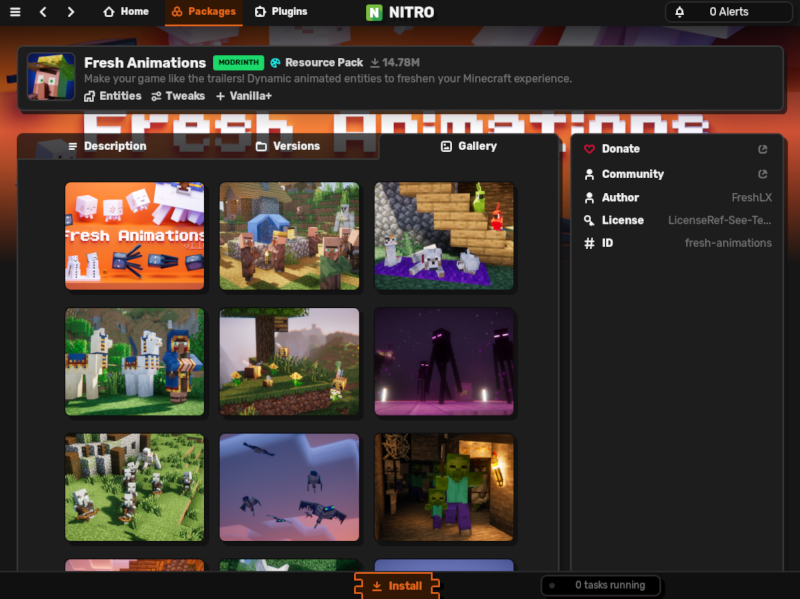This screenshot has width=800, height=599.
Task: Click the Donate link
Action: pyautogui.click(x=620, y=149)
